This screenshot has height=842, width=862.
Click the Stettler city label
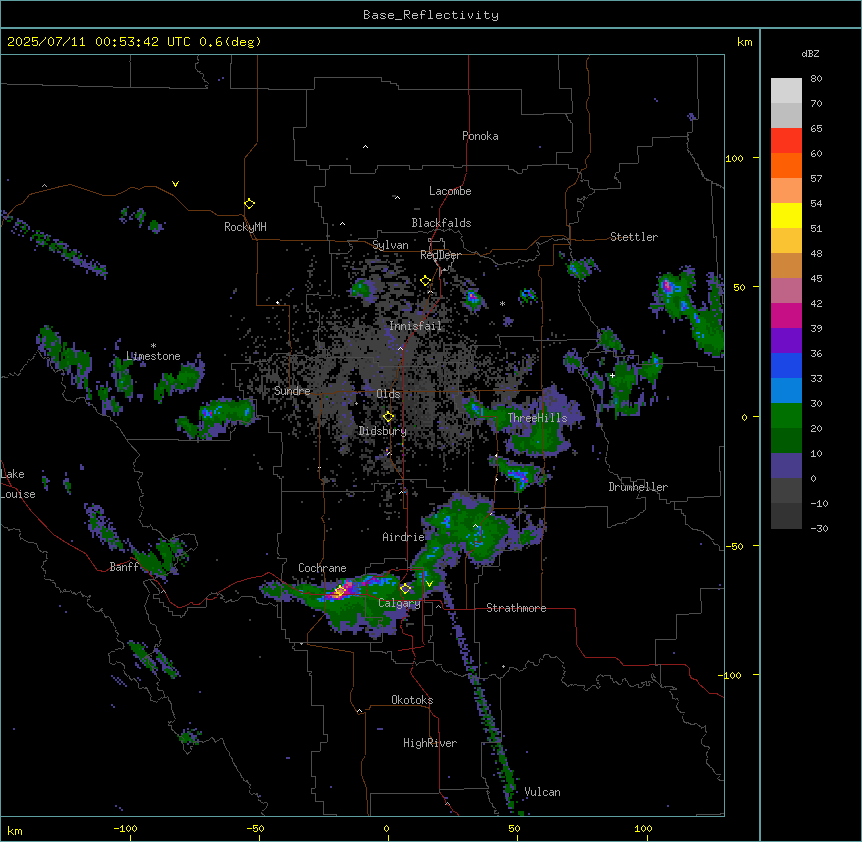pyautogui.click(x=634, y=237)
